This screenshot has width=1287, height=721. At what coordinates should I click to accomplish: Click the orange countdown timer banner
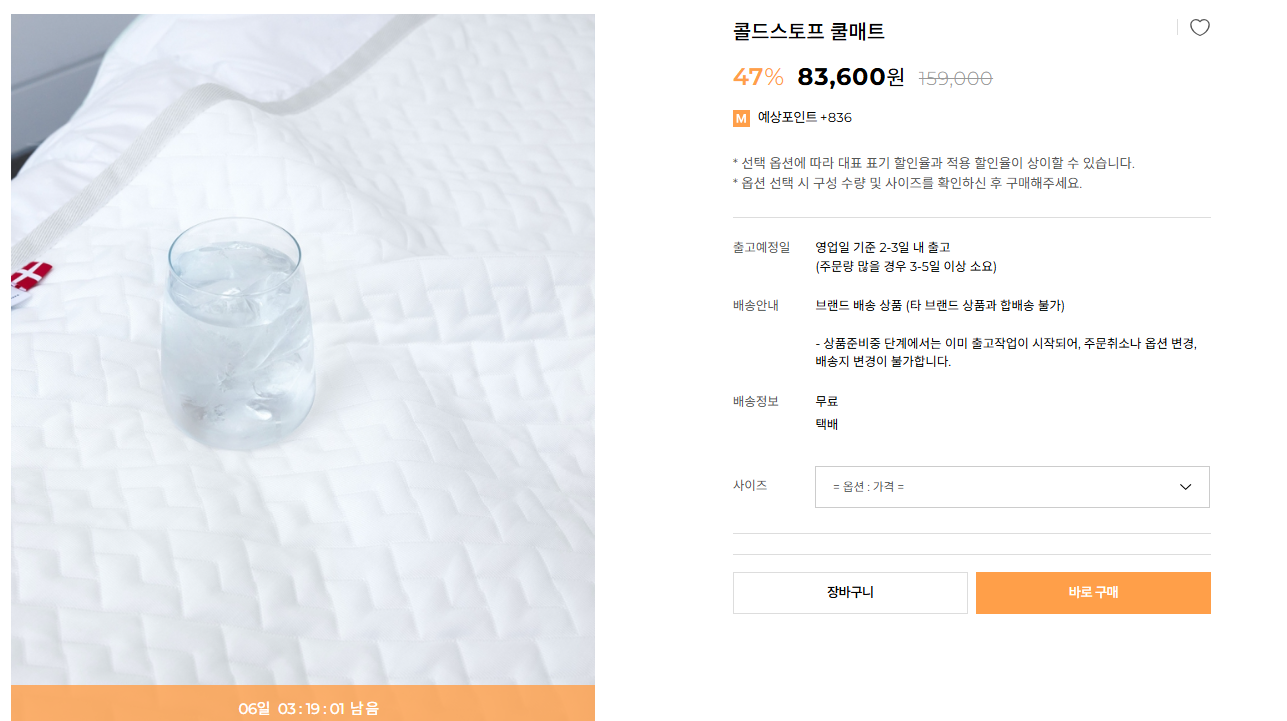coord(302,707)
